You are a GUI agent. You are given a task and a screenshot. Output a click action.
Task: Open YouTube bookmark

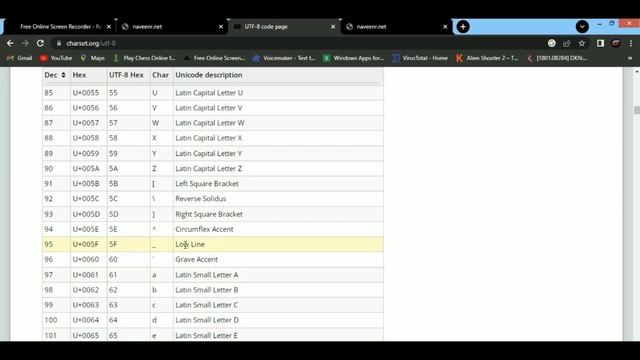(x=56, y=58)
